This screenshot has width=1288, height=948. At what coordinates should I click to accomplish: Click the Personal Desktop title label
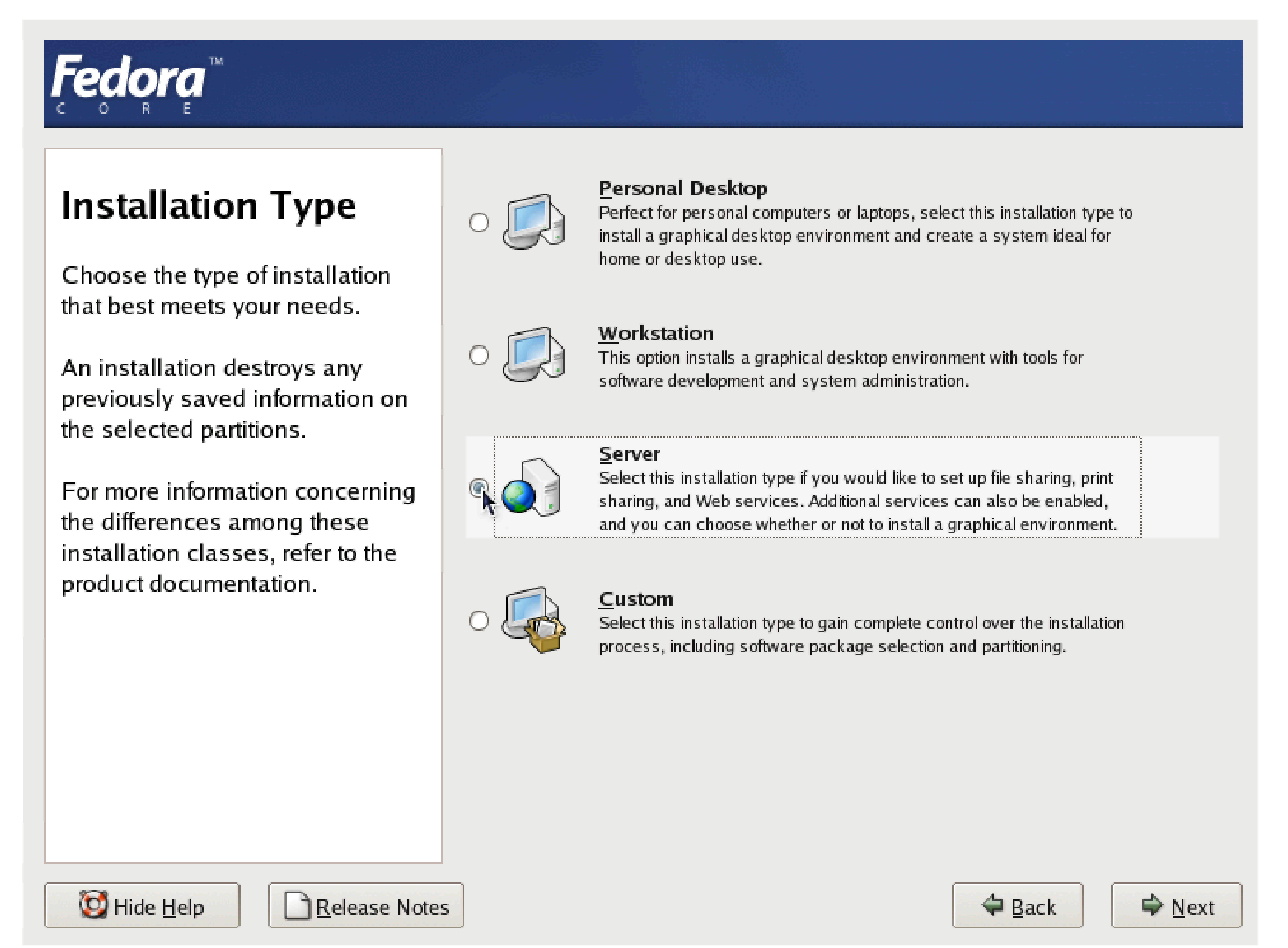683,189
